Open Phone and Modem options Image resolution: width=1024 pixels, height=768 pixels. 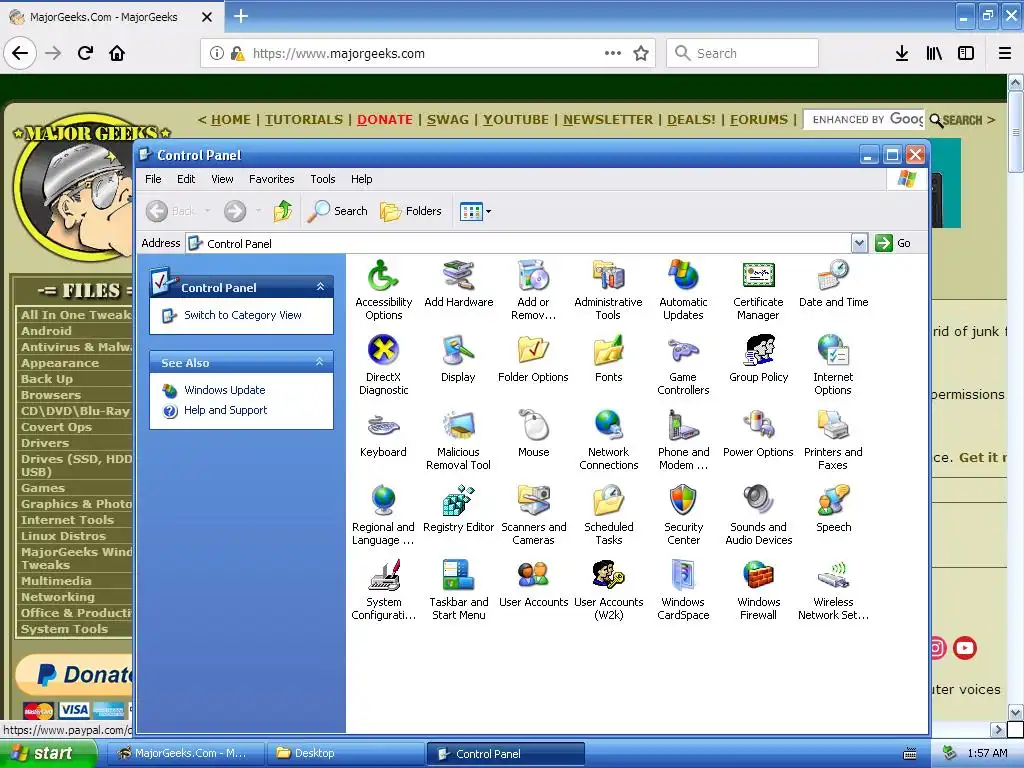[683, 440]
